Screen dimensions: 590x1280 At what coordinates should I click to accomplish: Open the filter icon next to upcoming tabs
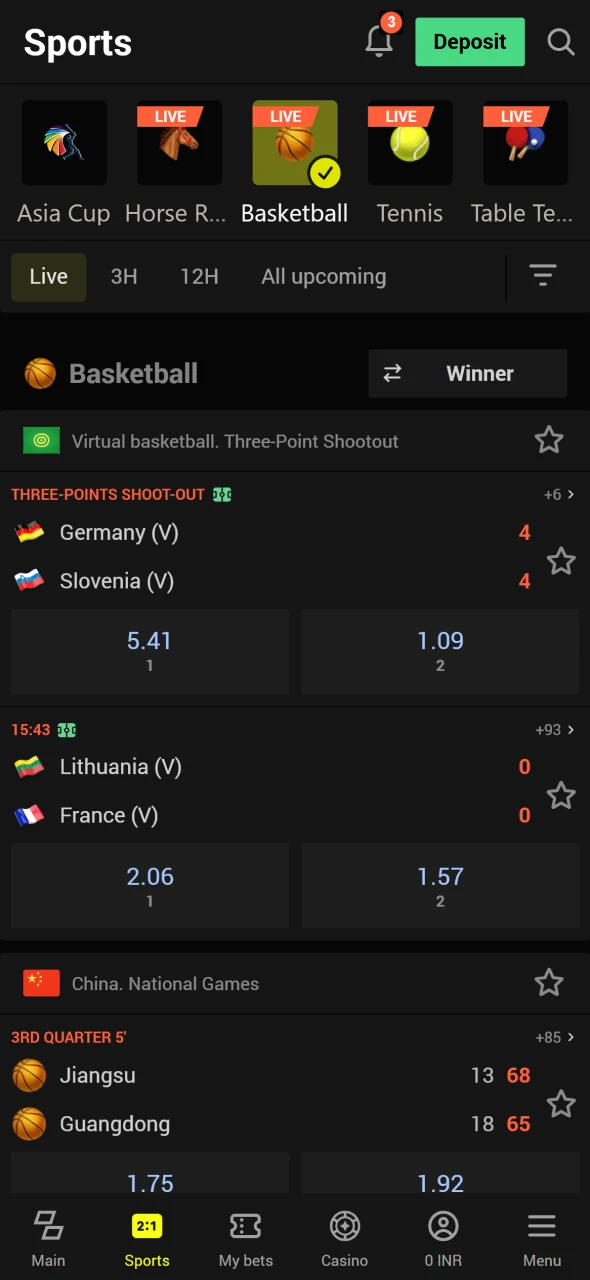tap(542, 276)
